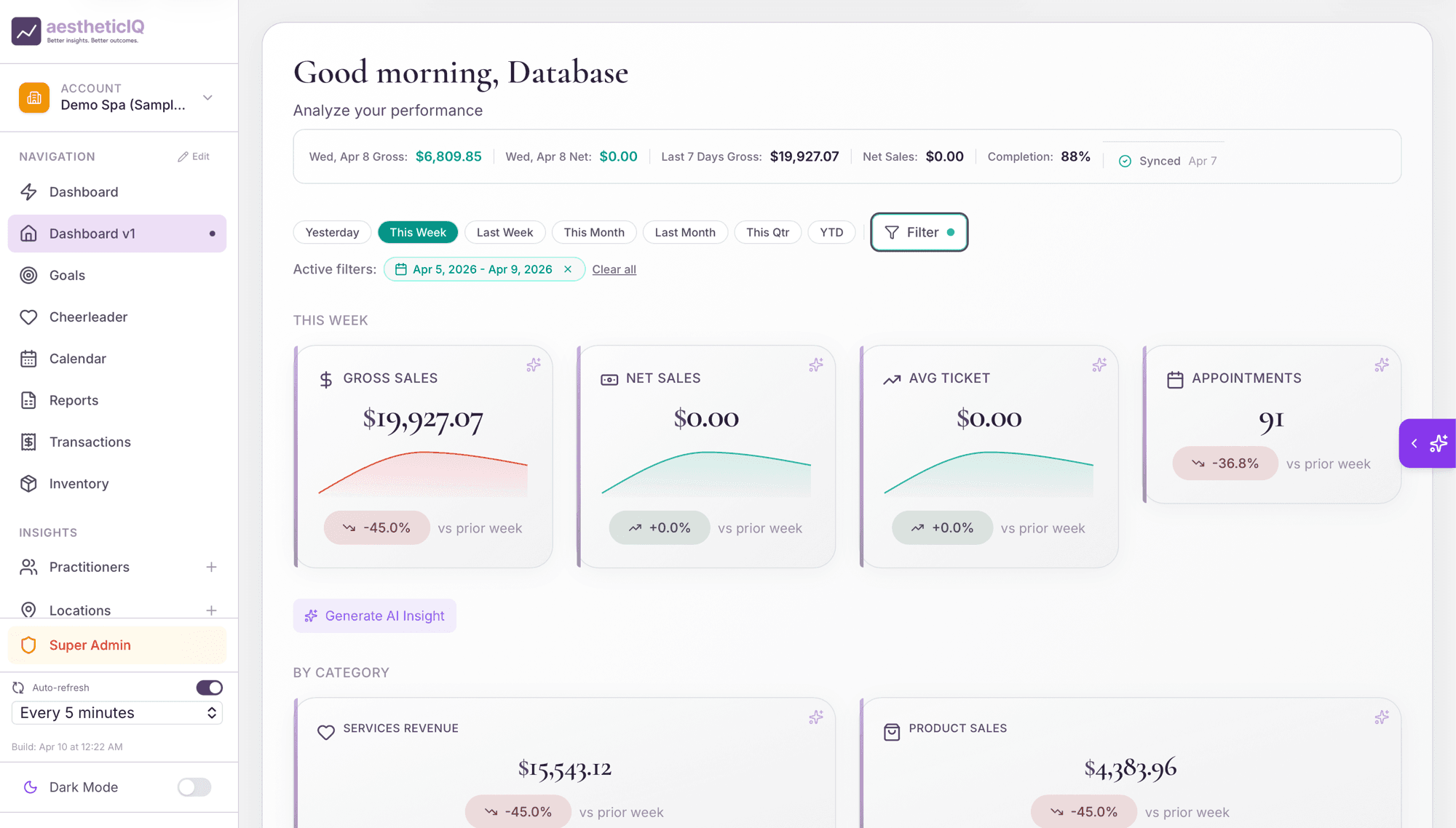This screenshot has width=1456, height=828.
Task: Click the Goals target icon
Action: [x=28, y=275]
